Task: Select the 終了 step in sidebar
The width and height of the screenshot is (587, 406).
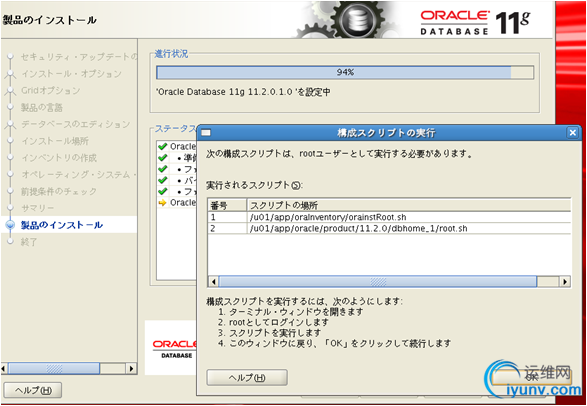Action: point(29,242)
